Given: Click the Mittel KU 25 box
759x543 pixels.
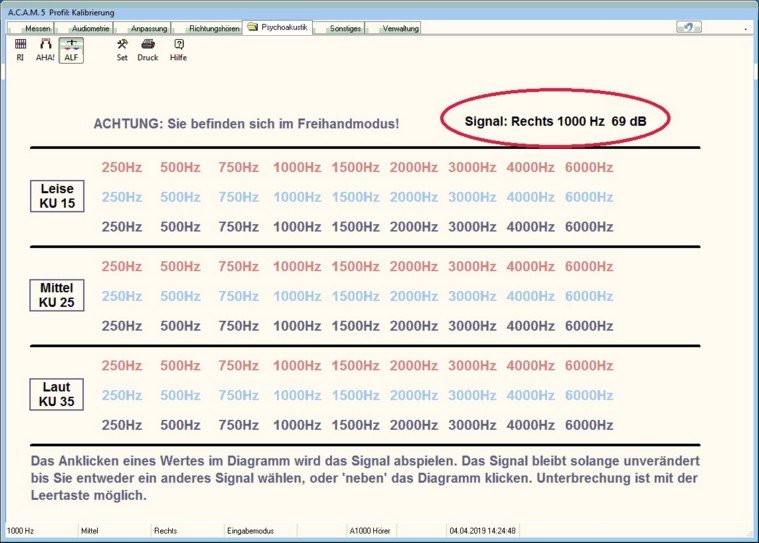Looking at the screenshot, I should 57,295.
